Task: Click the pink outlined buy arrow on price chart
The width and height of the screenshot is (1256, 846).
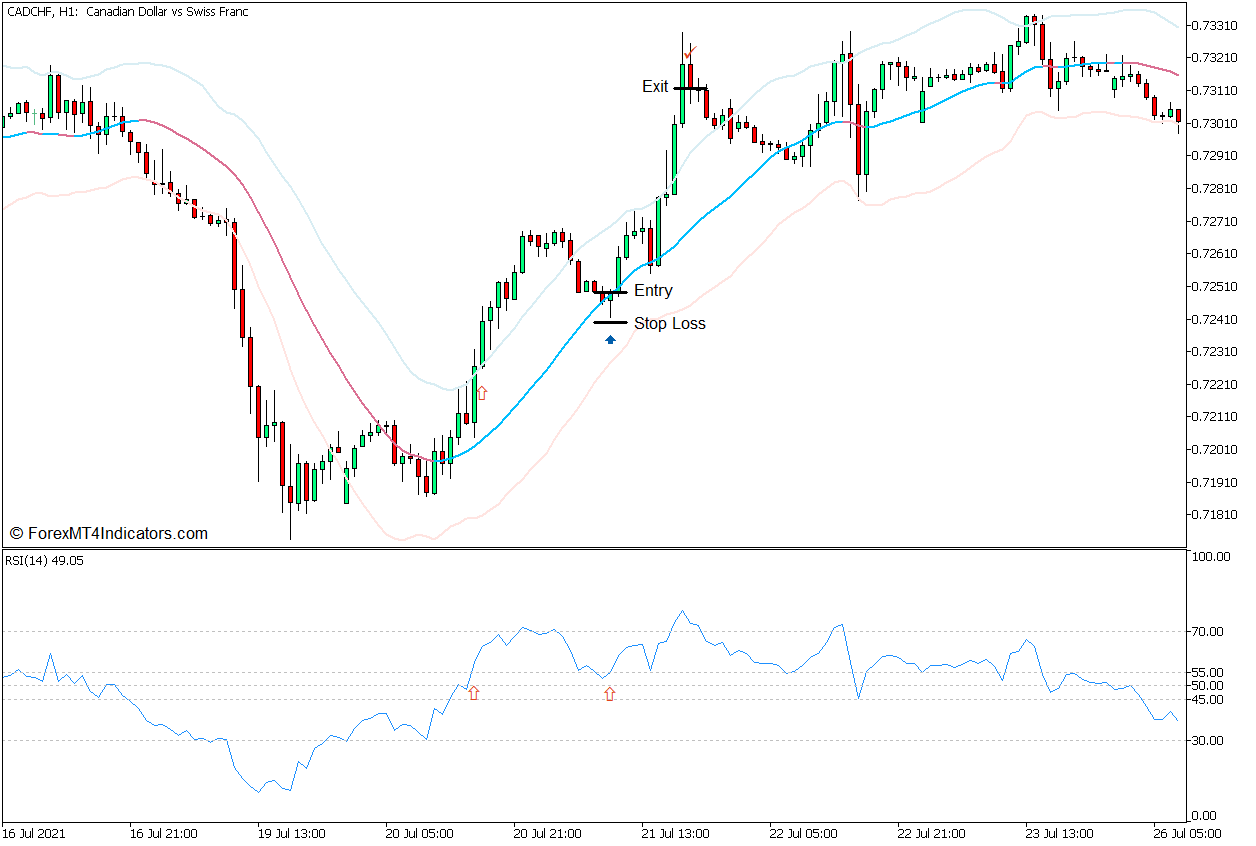Action: click(481, 393)
